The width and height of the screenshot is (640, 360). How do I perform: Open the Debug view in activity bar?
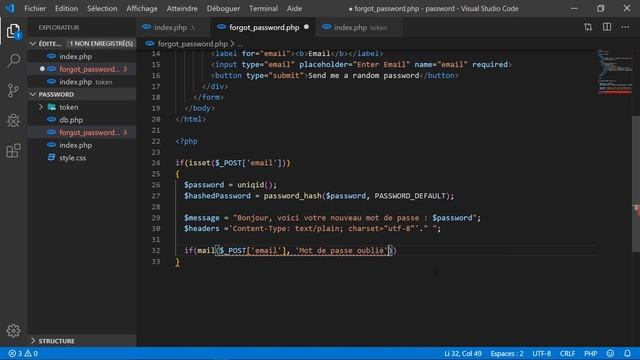point(13,120)
